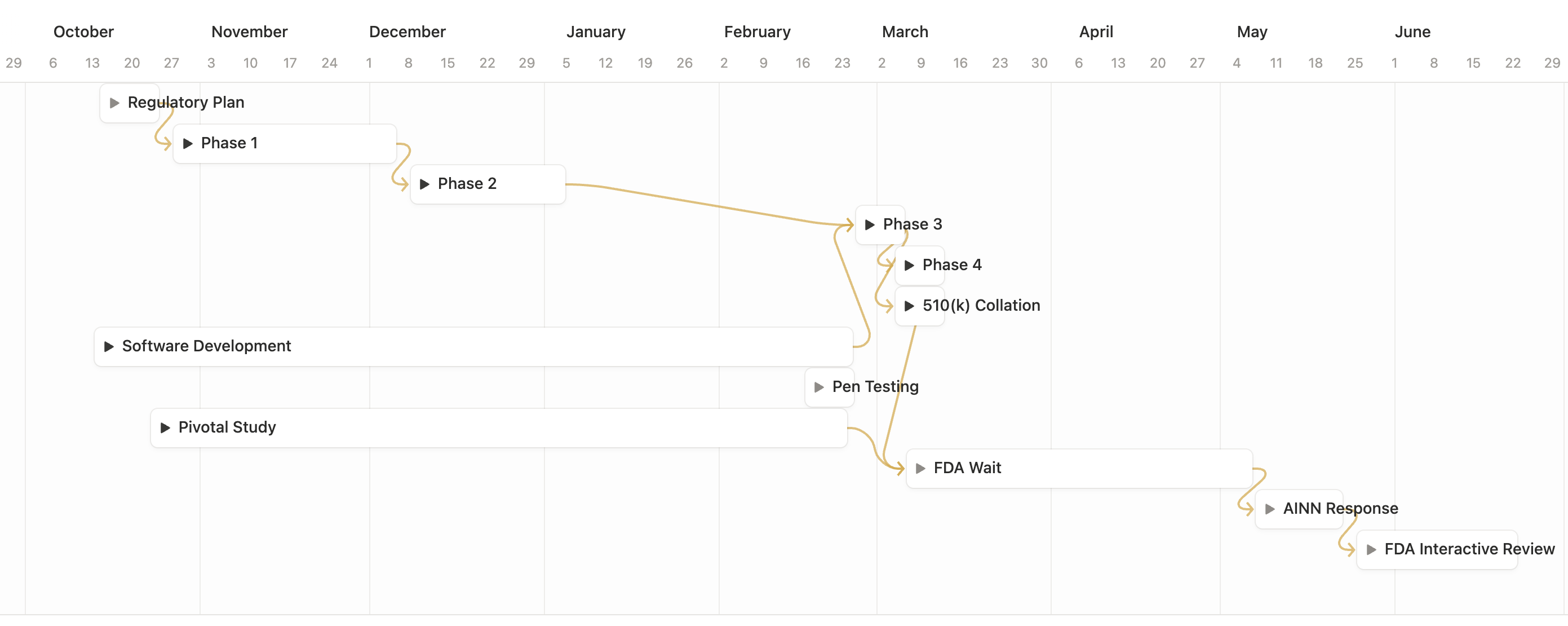Expand the Phase 1 task triangle

pos(188,144)
